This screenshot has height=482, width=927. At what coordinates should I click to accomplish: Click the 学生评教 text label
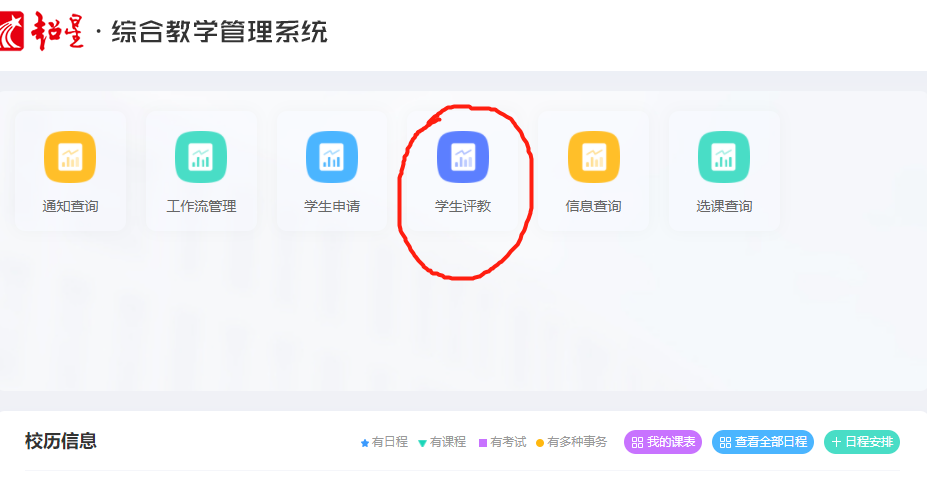pos(463,207)
